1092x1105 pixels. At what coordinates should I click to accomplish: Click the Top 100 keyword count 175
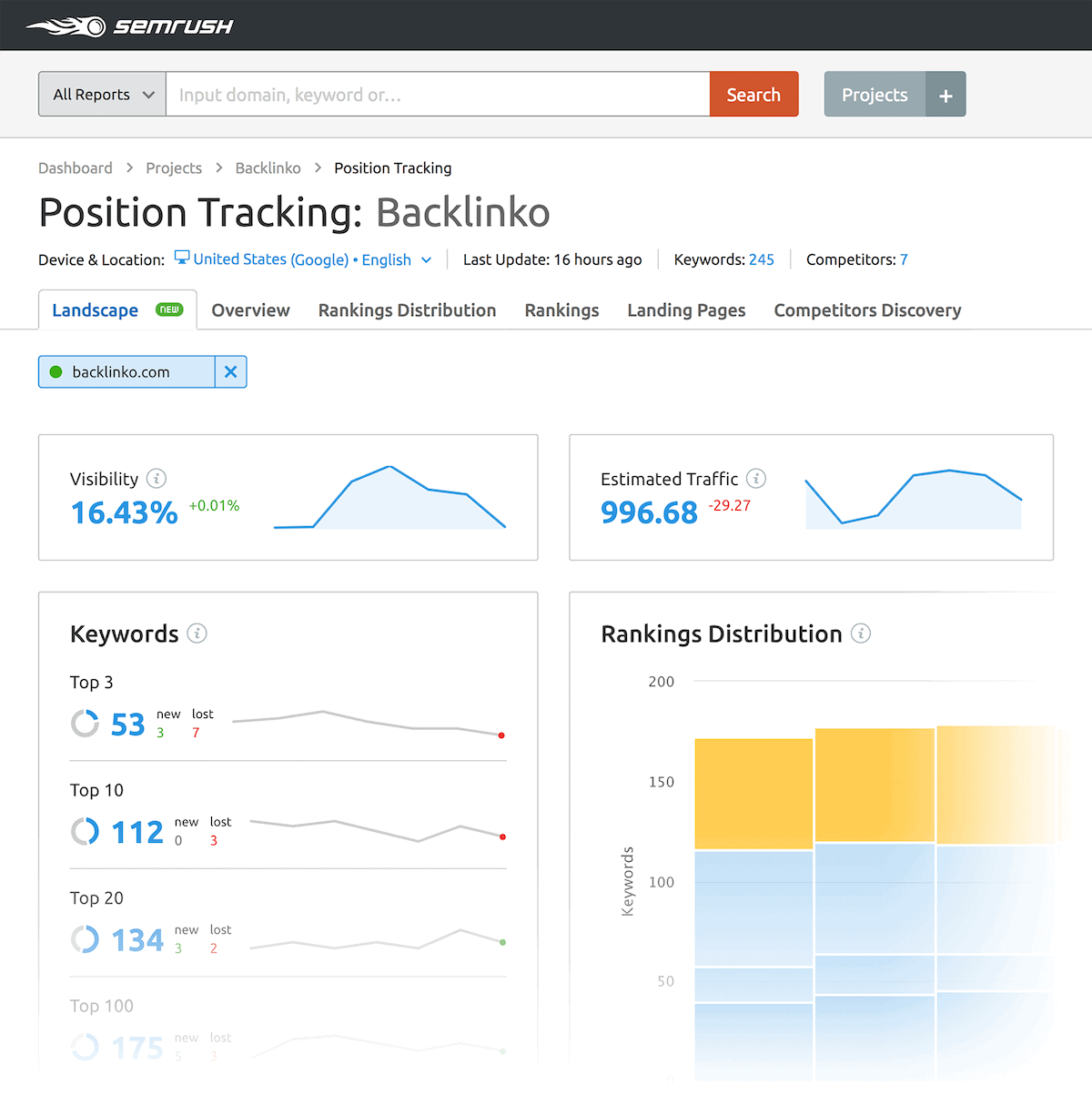137,1048
